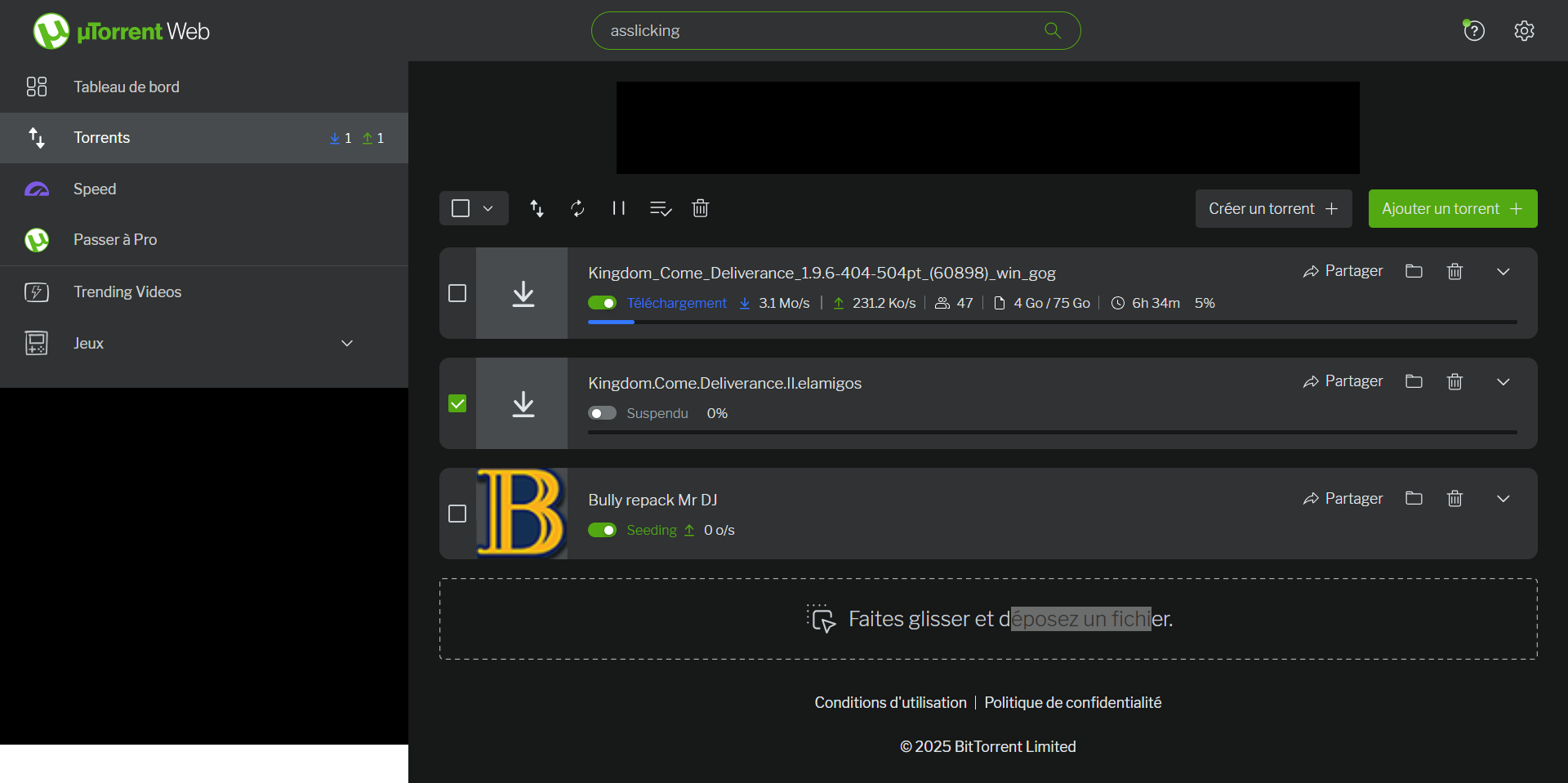Open the help question mark icon
This screenshot has width=1568, height=783.
click(x=1474, y=31)
